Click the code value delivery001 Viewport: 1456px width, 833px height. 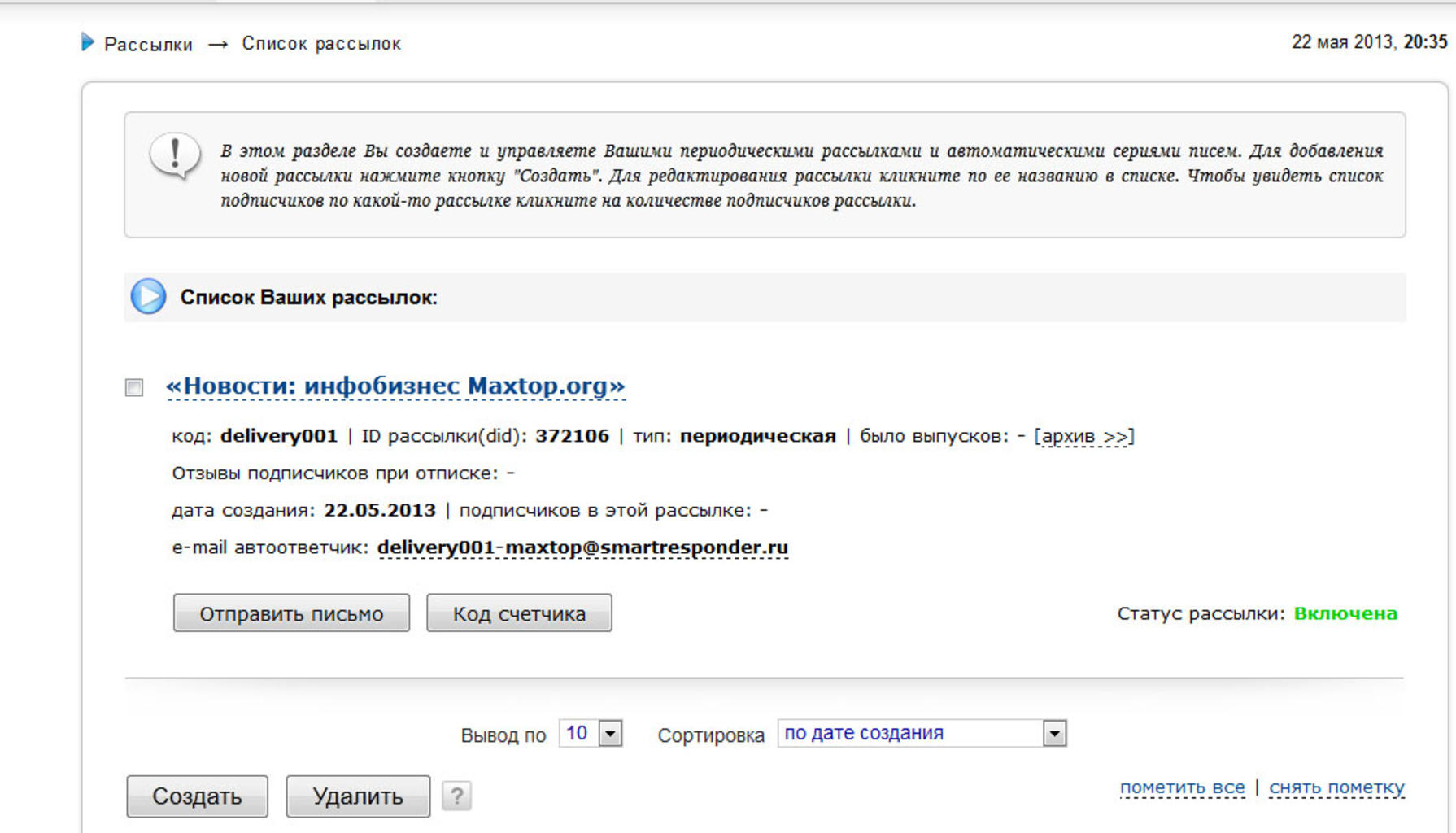click(279, 436)
